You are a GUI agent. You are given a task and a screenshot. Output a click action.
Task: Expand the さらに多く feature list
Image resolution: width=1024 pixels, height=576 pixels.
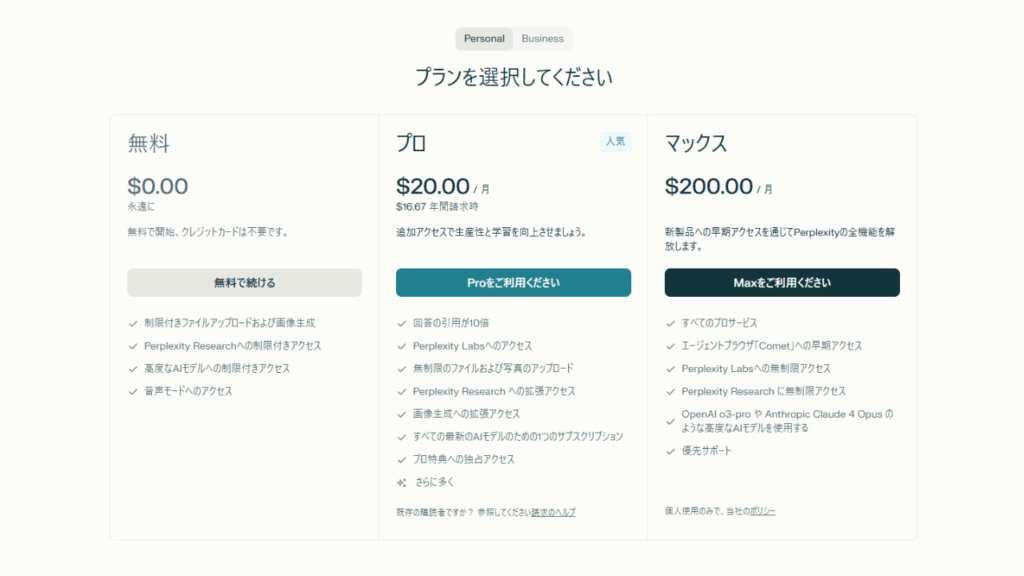click(434, 482)
